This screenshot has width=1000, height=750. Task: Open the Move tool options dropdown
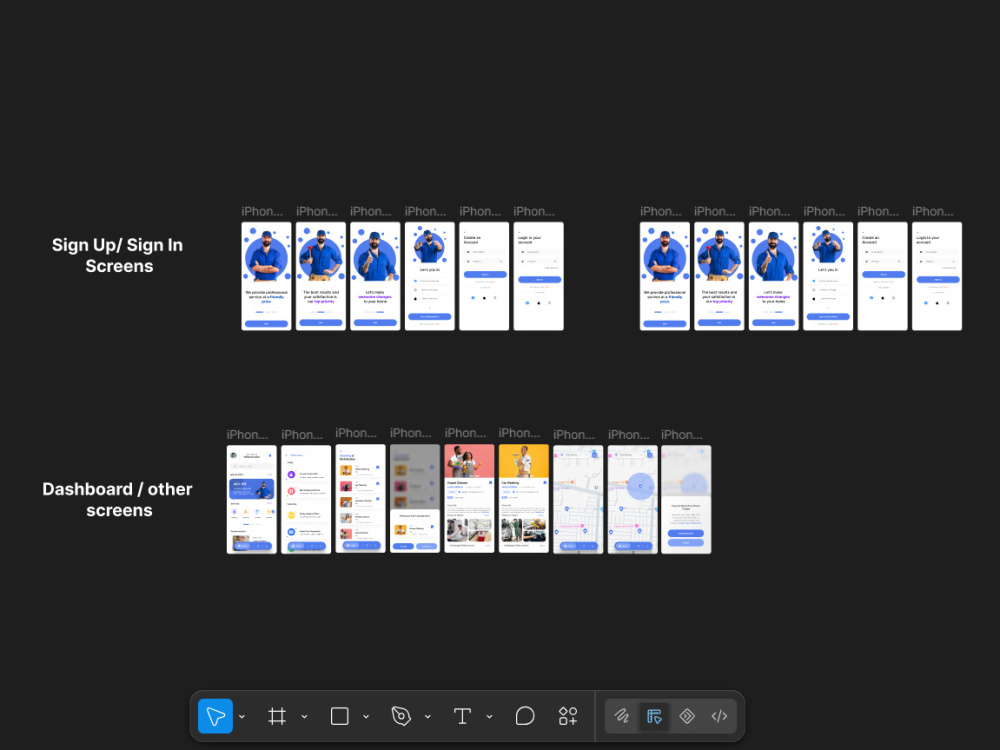[x=242, y=717]
